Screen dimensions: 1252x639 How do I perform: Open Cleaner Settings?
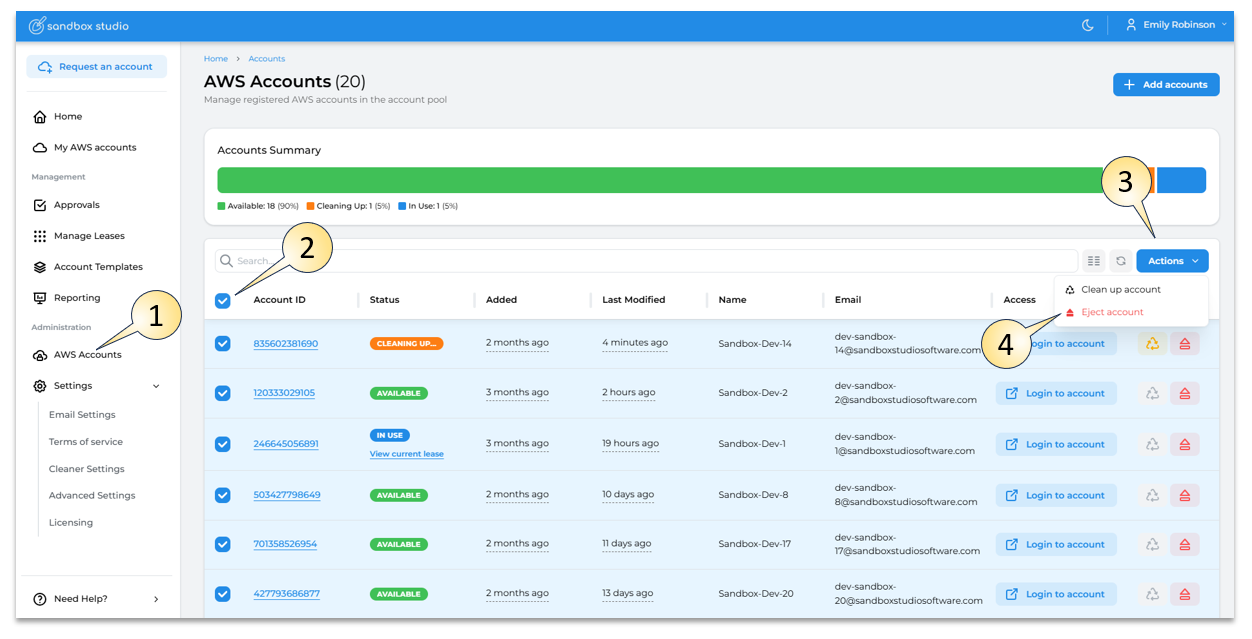[87, 469]
